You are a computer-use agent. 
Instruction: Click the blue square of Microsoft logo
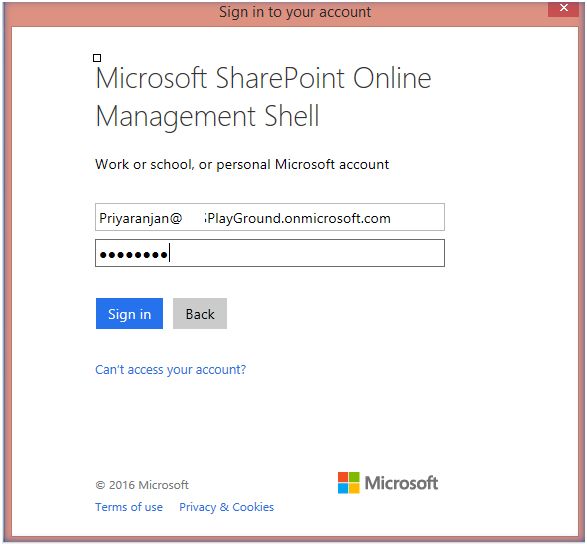click(x=343, y=488)
